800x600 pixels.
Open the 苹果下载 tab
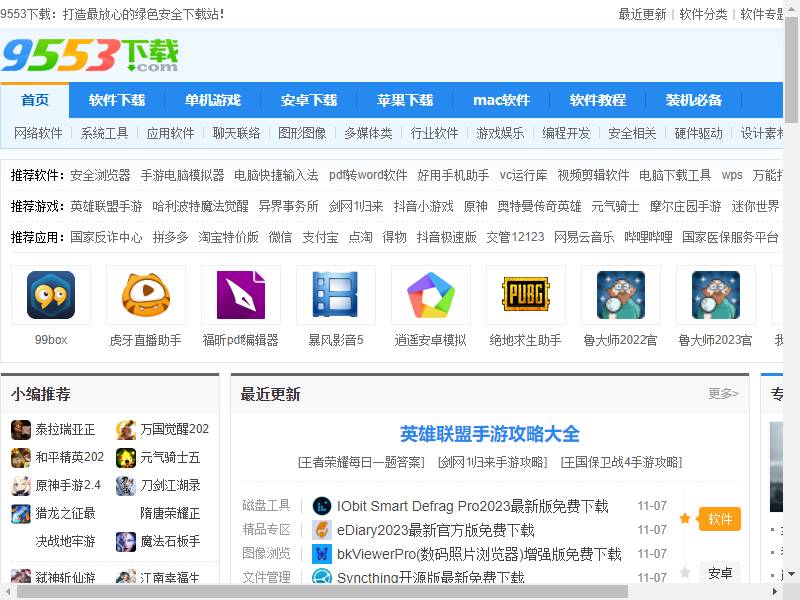click(405, 100)
